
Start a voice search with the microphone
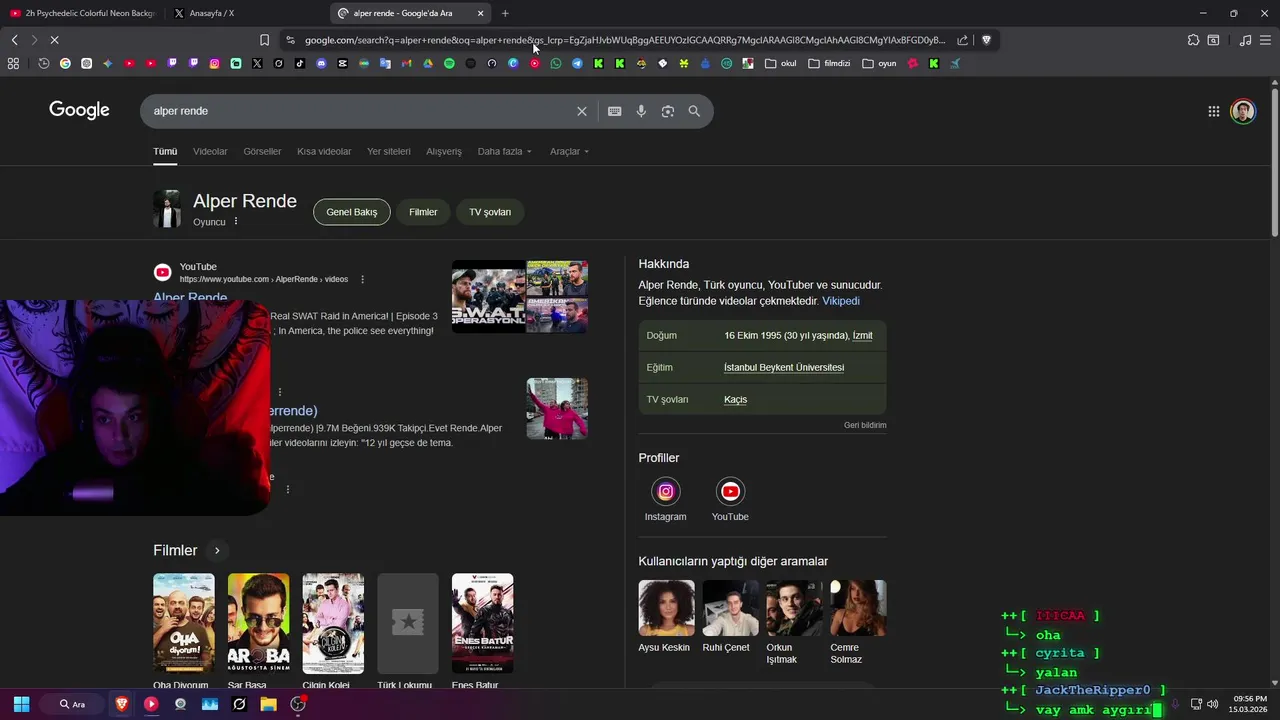[641, 111]
